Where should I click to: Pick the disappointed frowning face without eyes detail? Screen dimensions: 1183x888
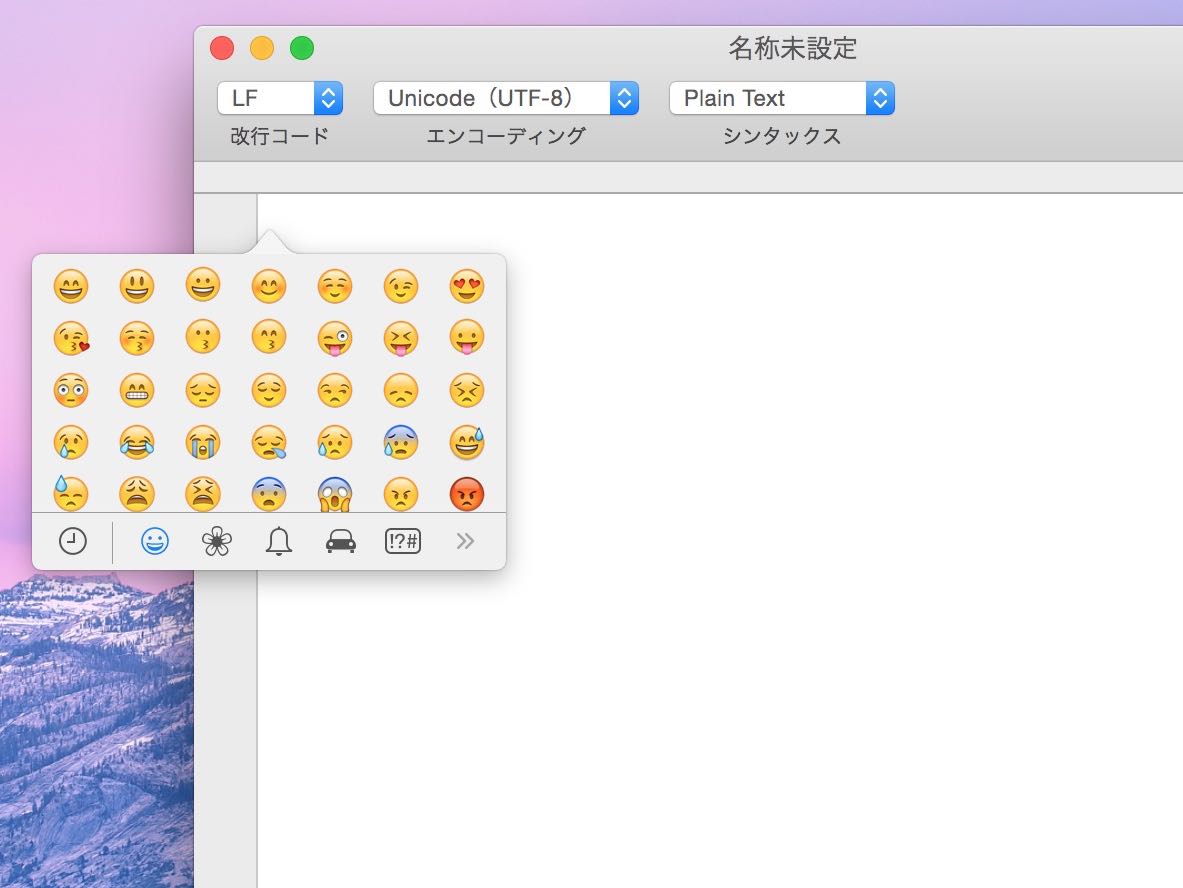click(x=401, y=390)
